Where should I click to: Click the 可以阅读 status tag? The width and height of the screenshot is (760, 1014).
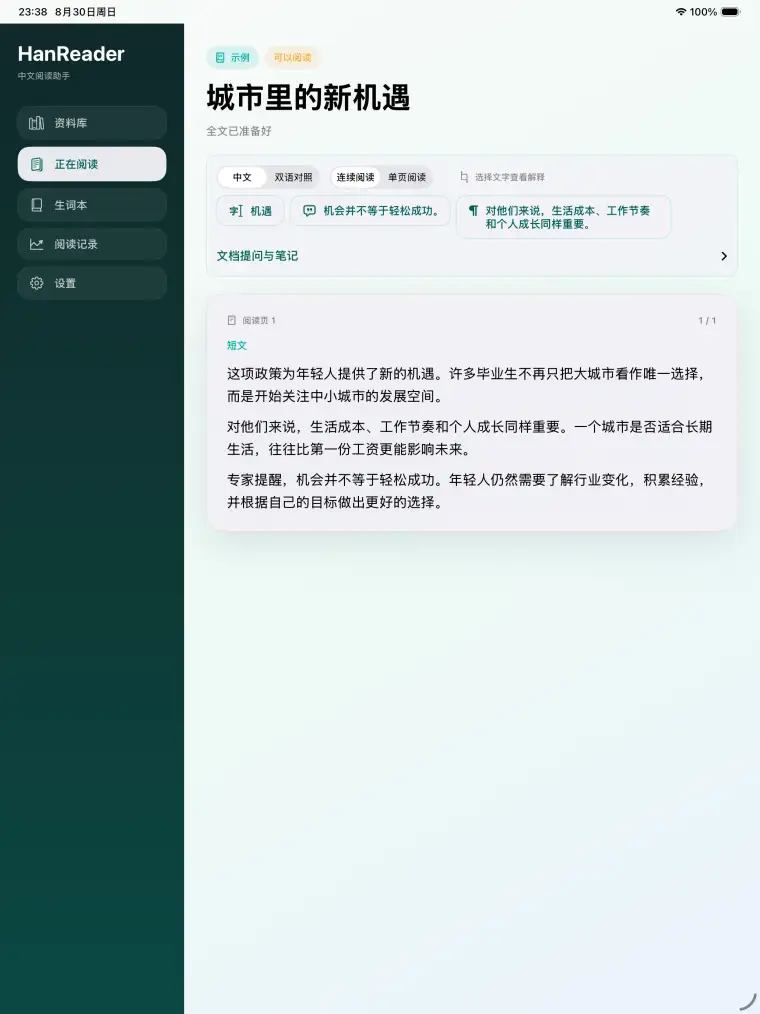click(292, 58)
